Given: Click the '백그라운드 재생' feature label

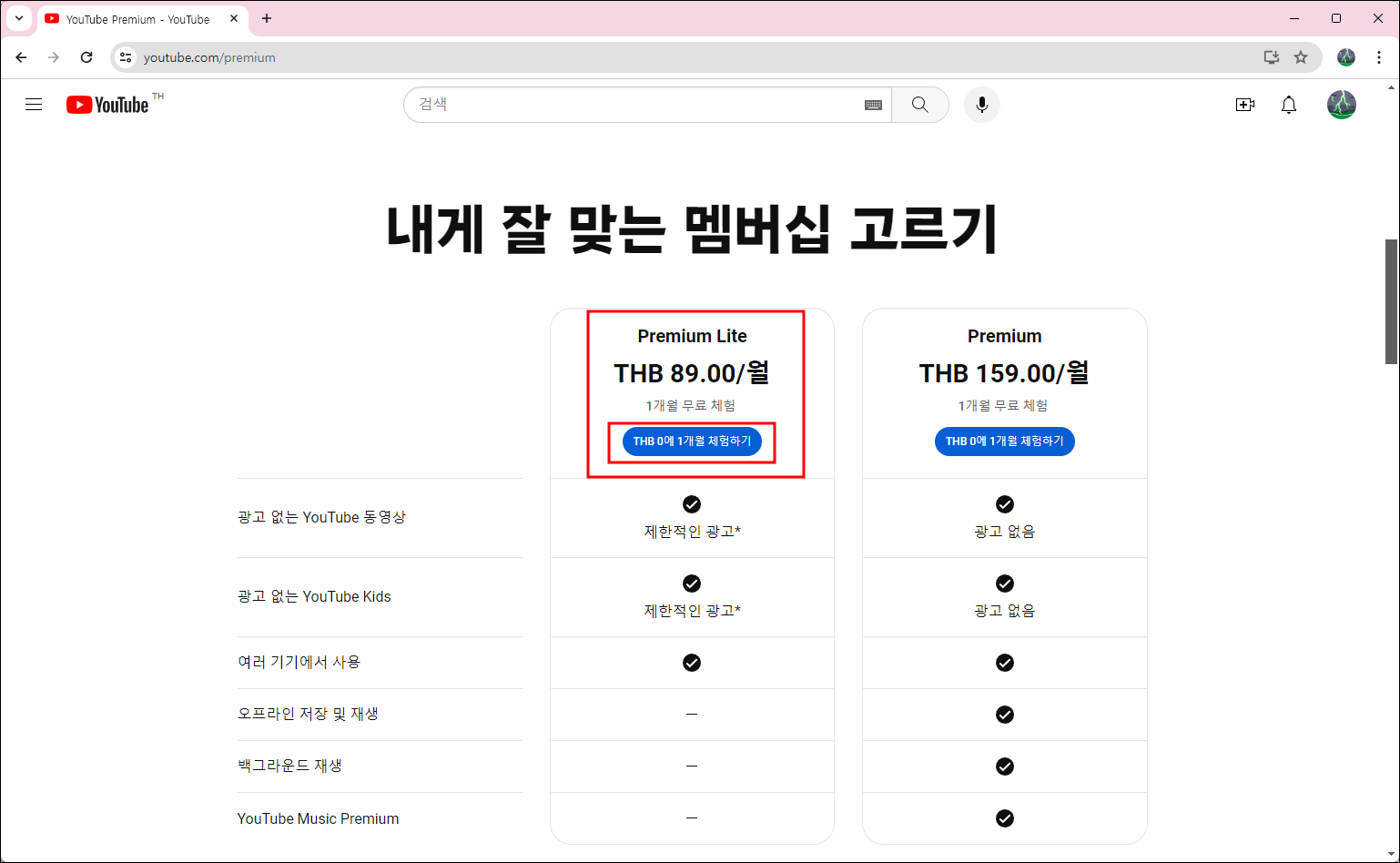Looking at the screenshot, I should [x=289, y=766].
